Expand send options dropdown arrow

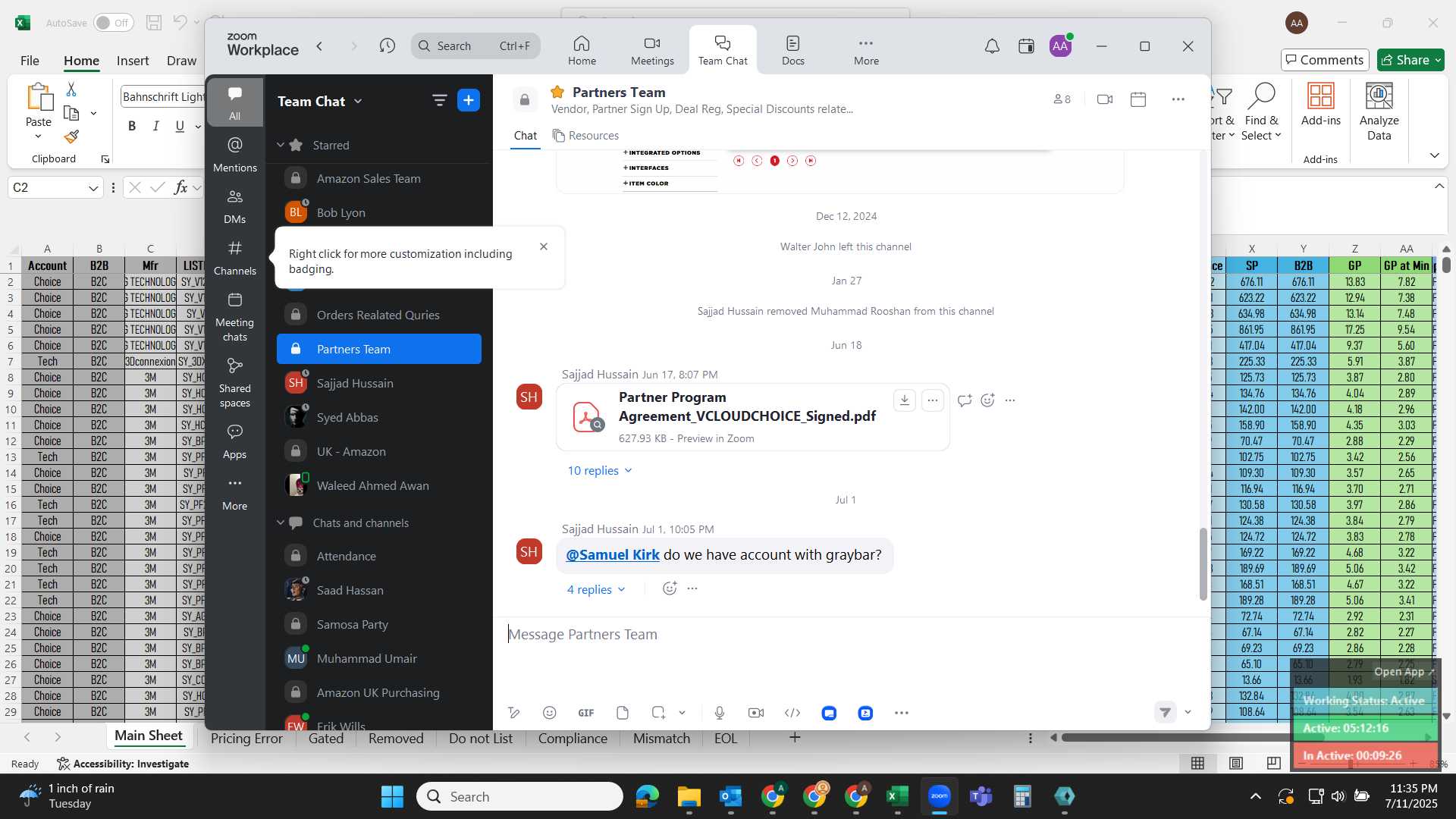click(x=1188, y=712)
